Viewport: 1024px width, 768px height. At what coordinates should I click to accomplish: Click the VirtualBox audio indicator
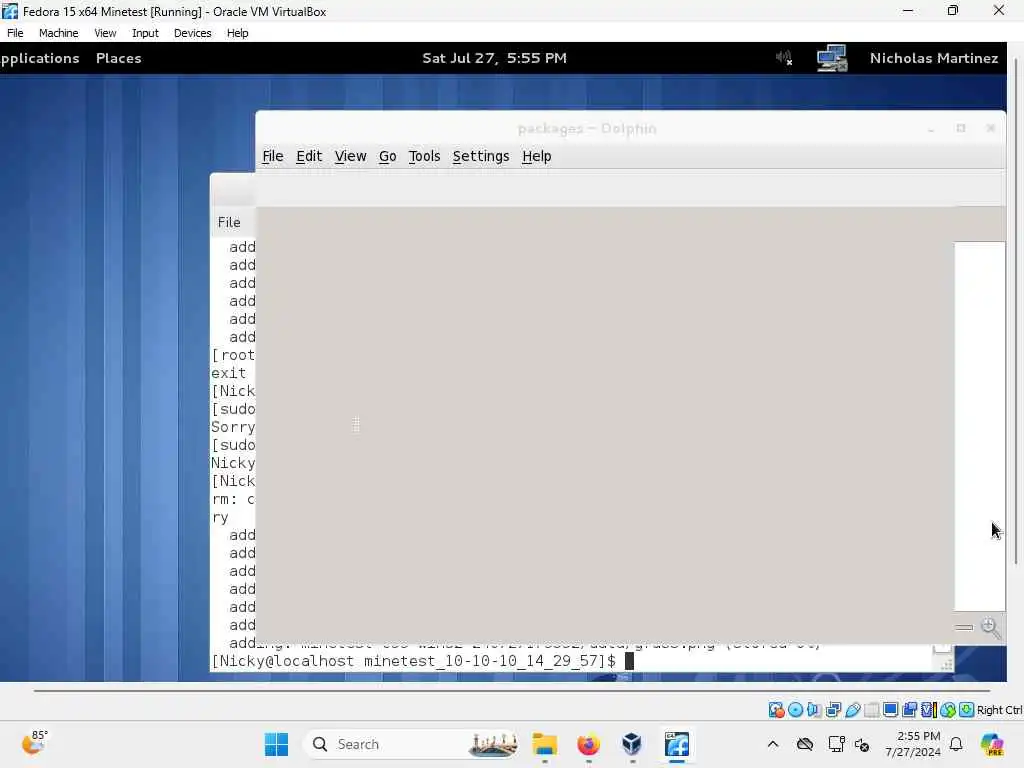tap(814, 710)
